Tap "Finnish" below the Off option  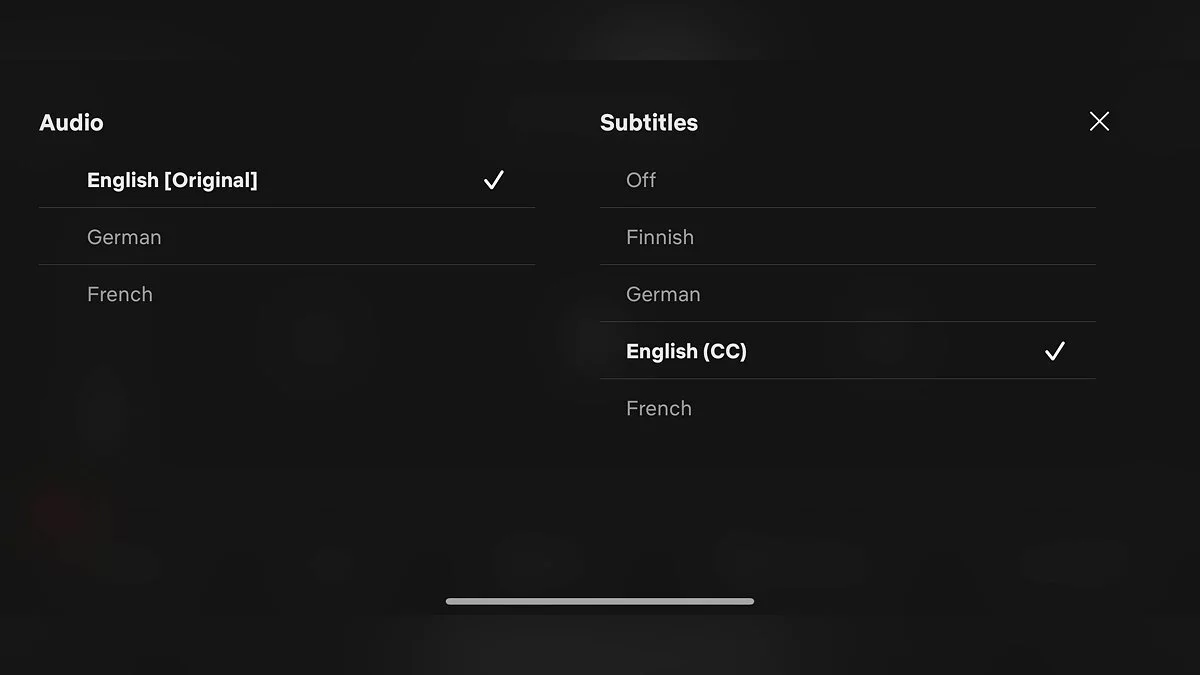pos(660,237)
